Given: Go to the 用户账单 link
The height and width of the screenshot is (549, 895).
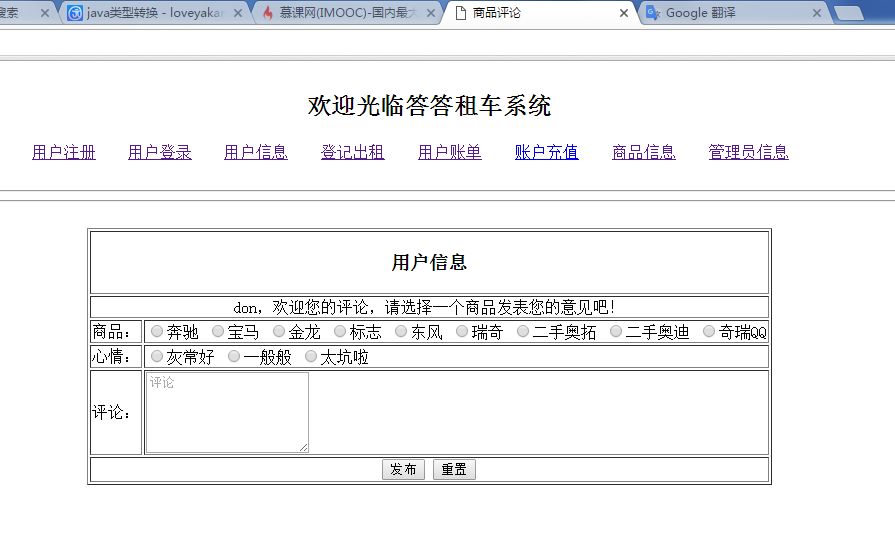Looking at the screenshot, I should pyautogui.click(x=450, y=152).
